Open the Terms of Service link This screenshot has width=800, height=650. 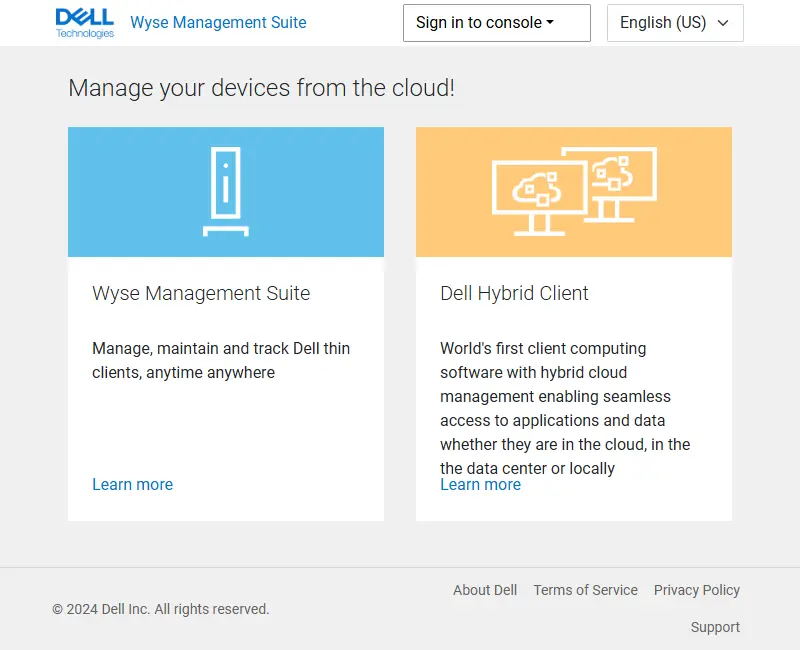point(586,590)
